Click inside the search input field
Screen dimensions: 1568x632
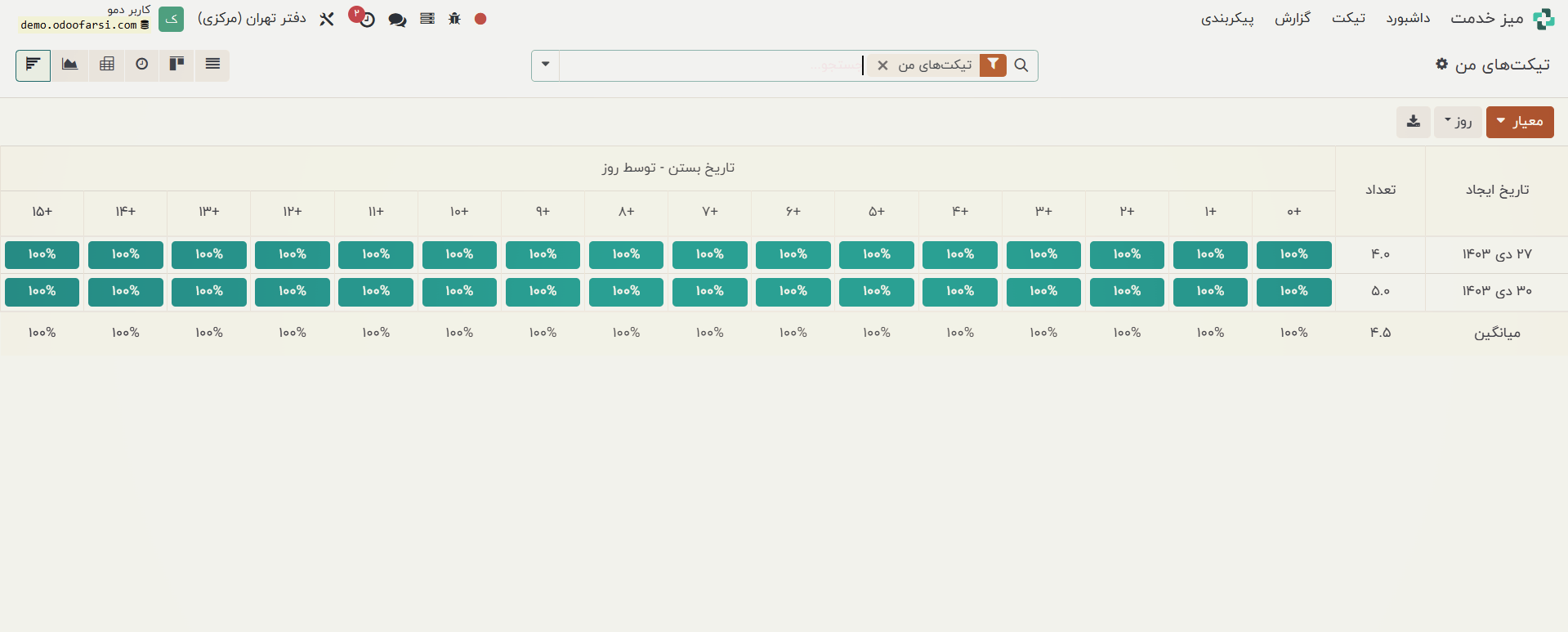click(711, 65)
